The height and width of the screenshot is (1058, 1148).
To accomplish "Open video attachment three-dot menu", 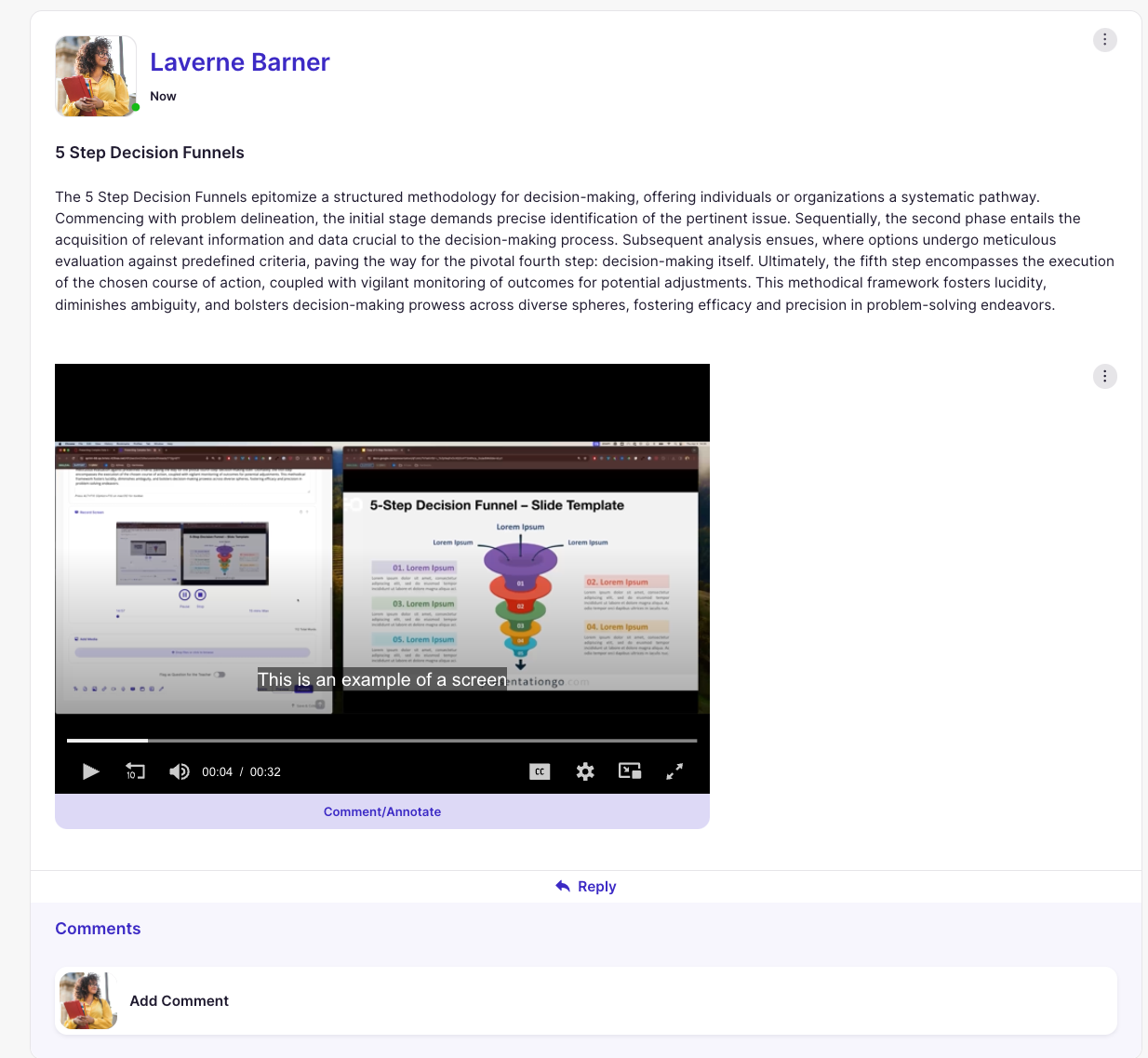I will coord(1105,377).
